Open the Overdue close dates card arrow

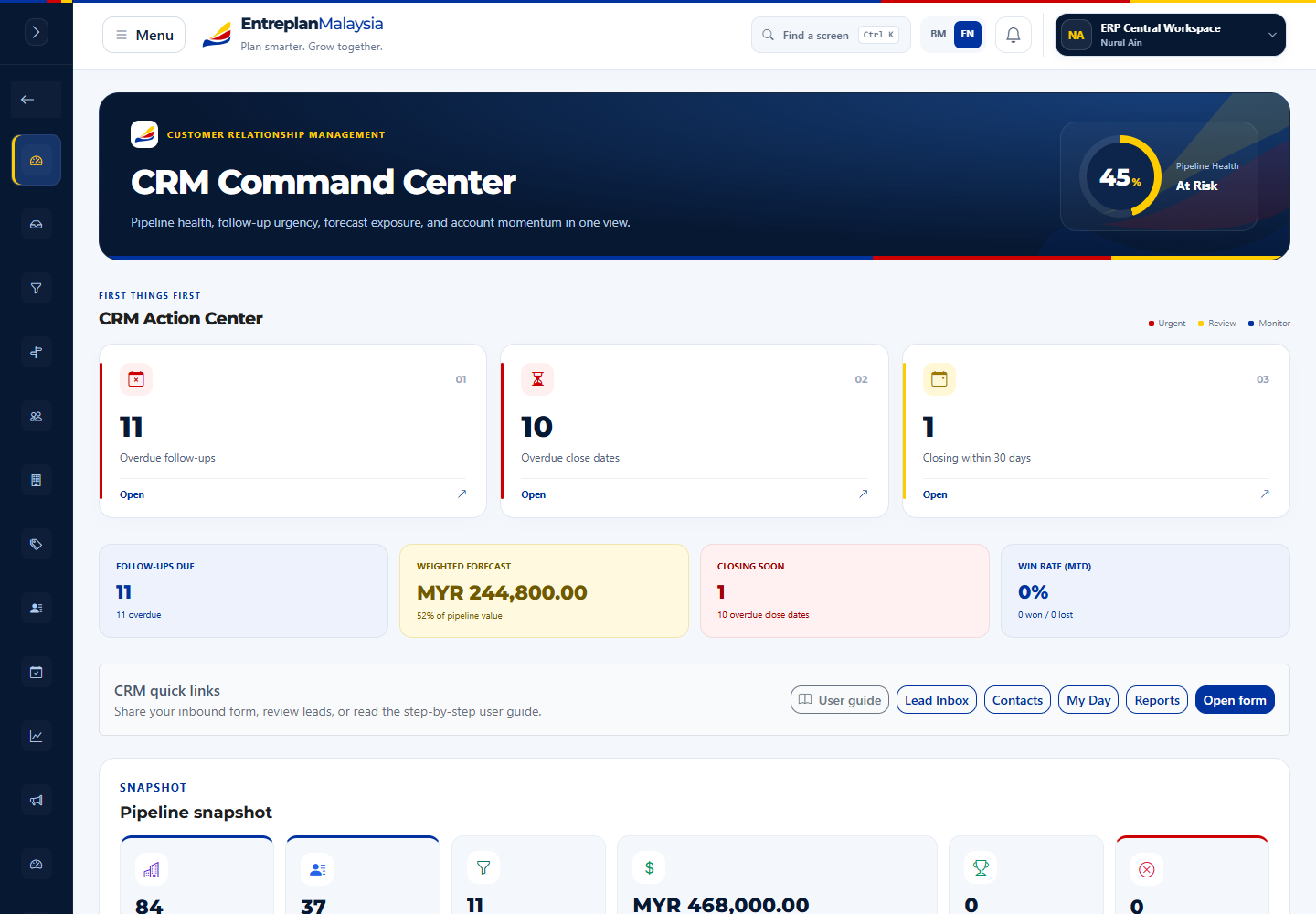coord(864,494)
